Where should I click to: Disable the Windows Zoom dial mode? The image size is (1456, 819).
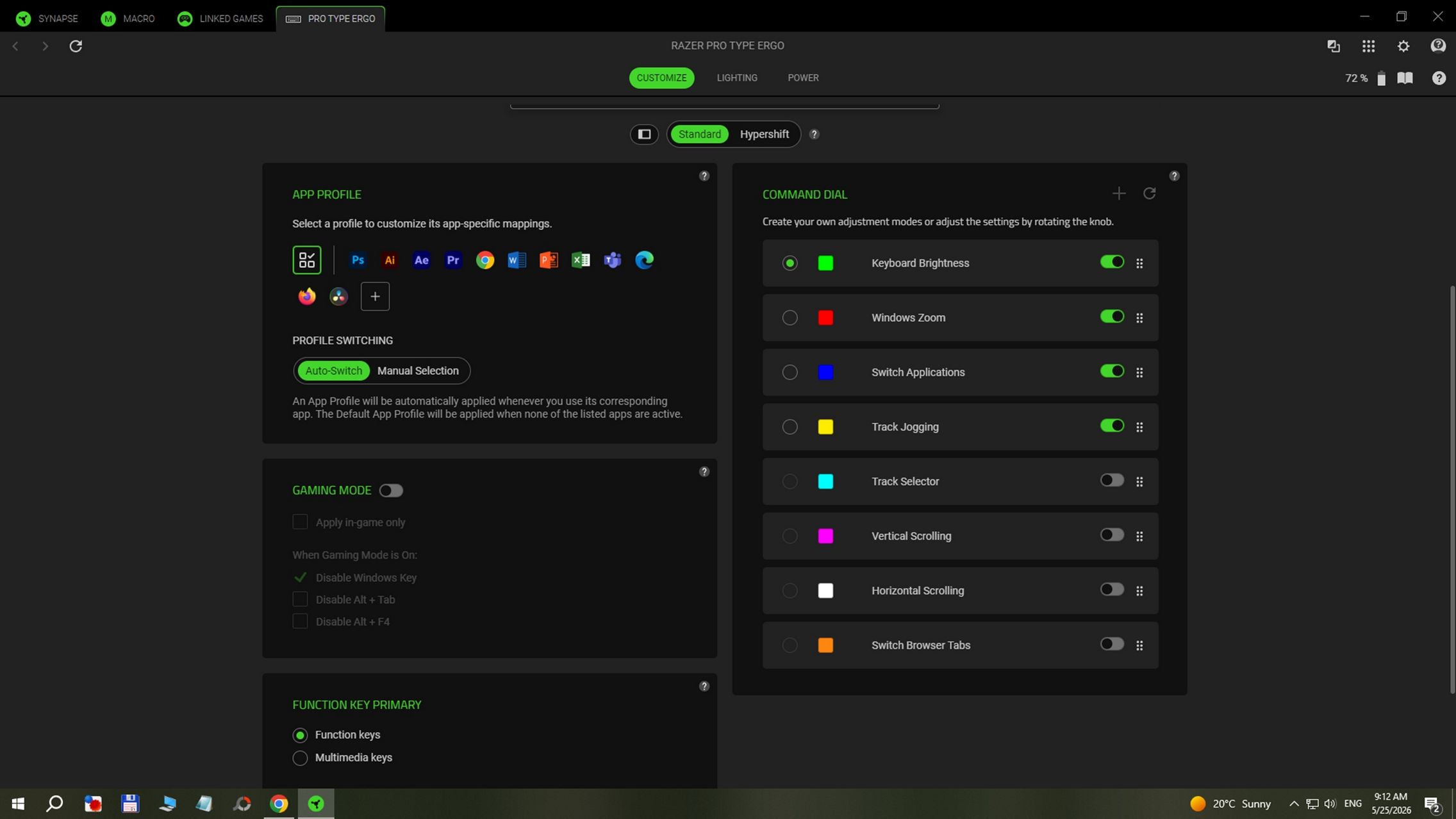coord(1112,317)
